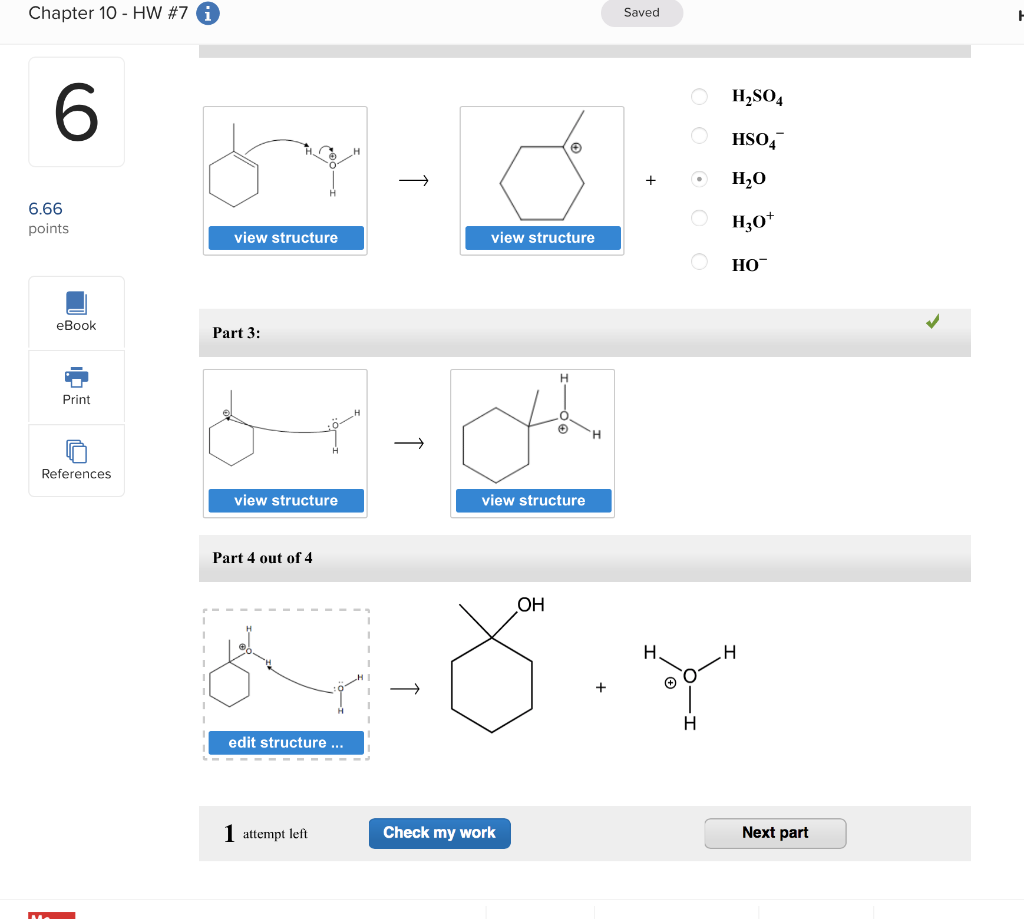Image resolution: width=1024 pixels, height=919 pixels.
Task: Click the green checkmark near Part 3
Action: coord(932,321)
